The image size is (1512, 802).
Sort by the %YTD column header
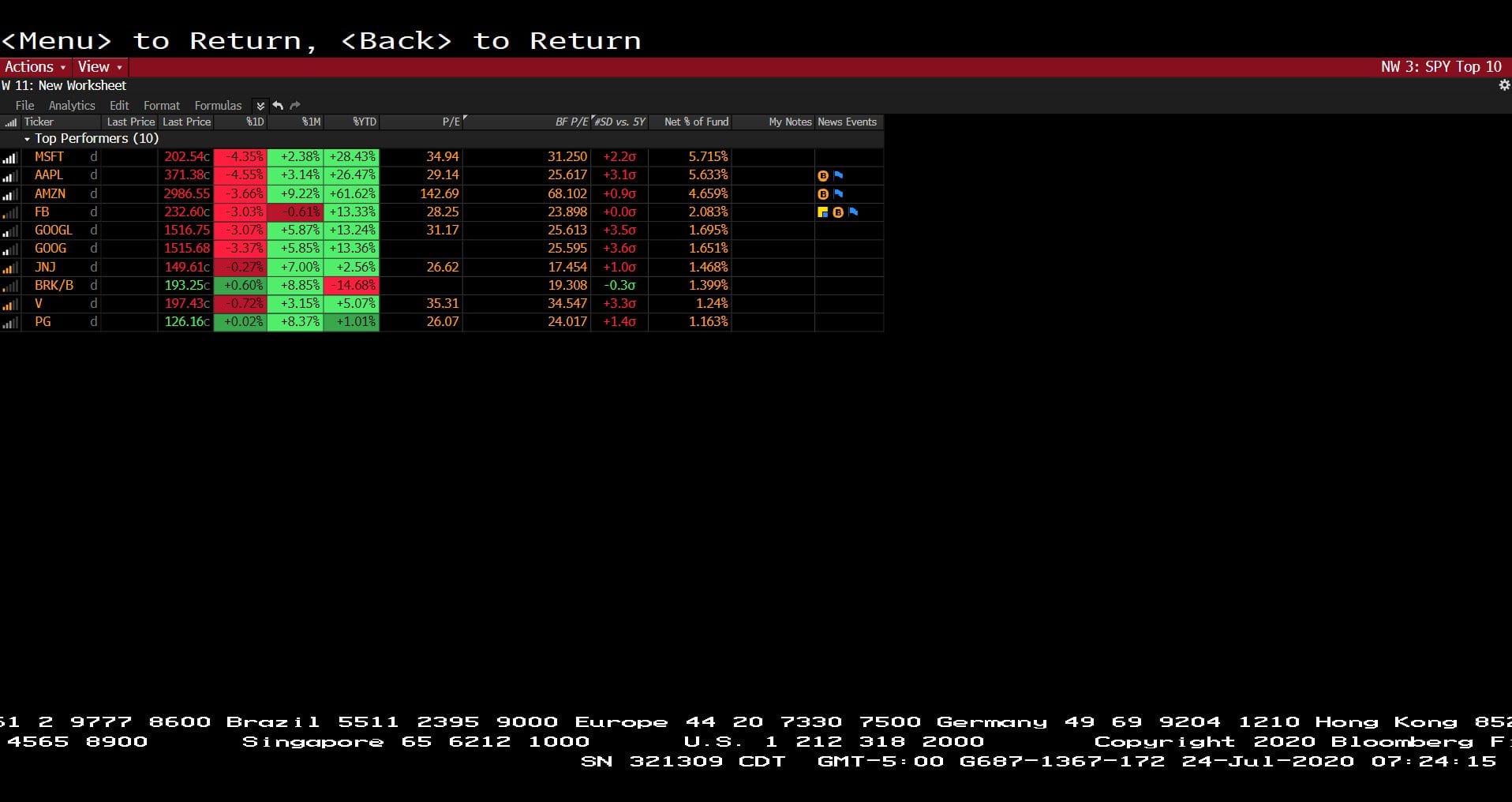tap(351, 122)
